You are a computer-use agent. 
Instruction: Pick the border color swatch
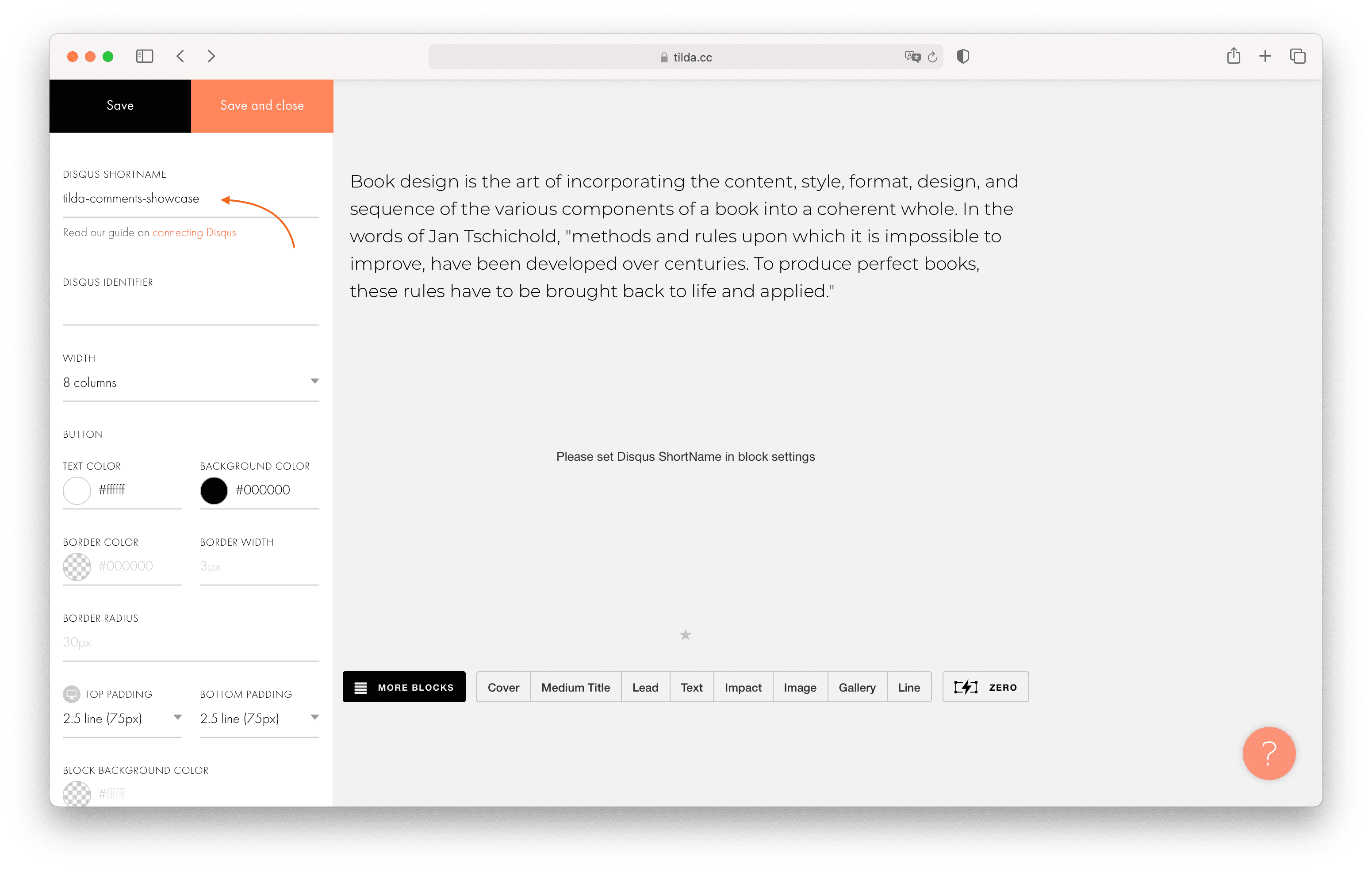tap(77, 567)
